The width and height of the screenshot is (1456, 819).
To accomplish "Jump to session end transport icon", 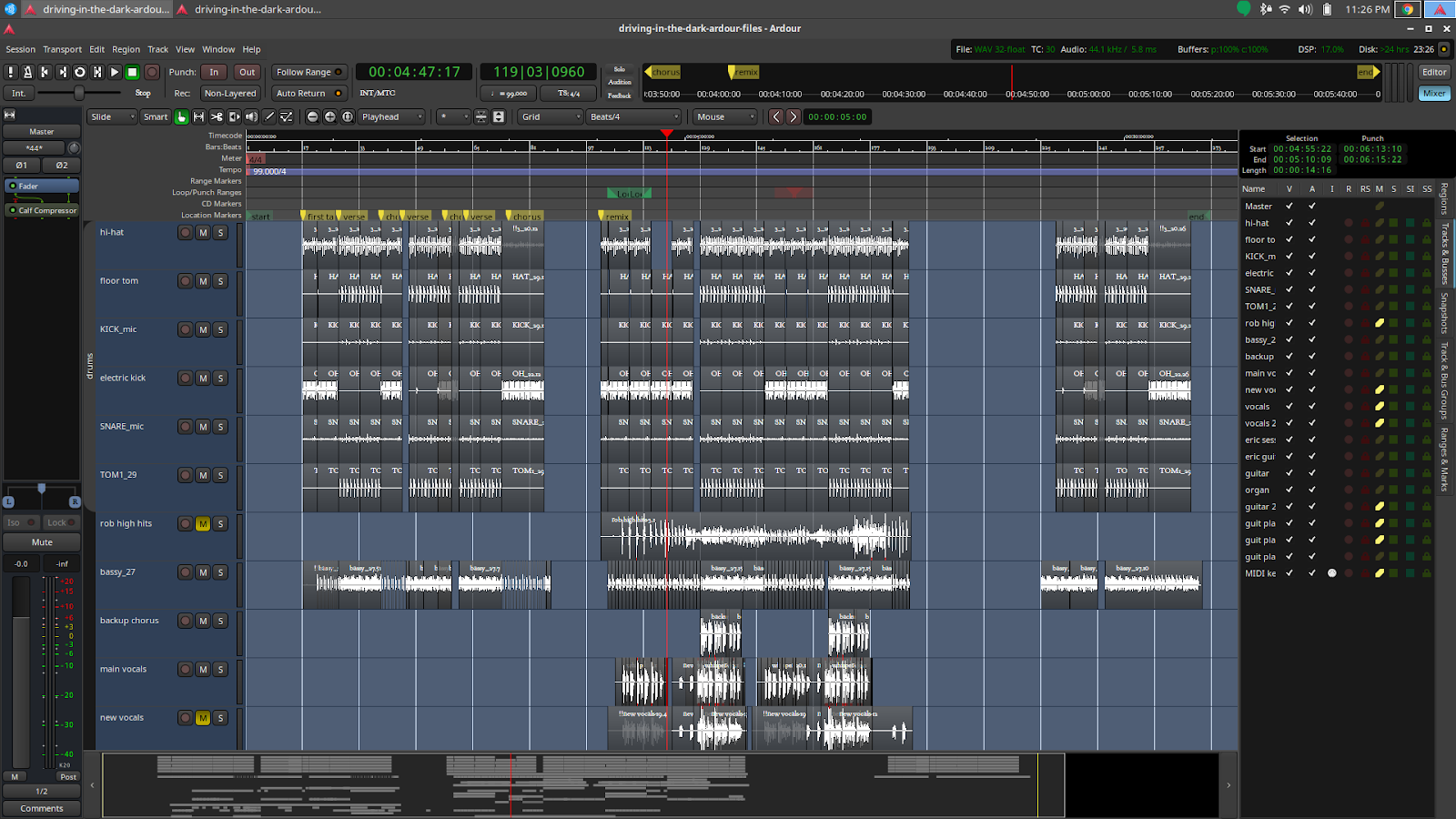I will click(62, 72).
